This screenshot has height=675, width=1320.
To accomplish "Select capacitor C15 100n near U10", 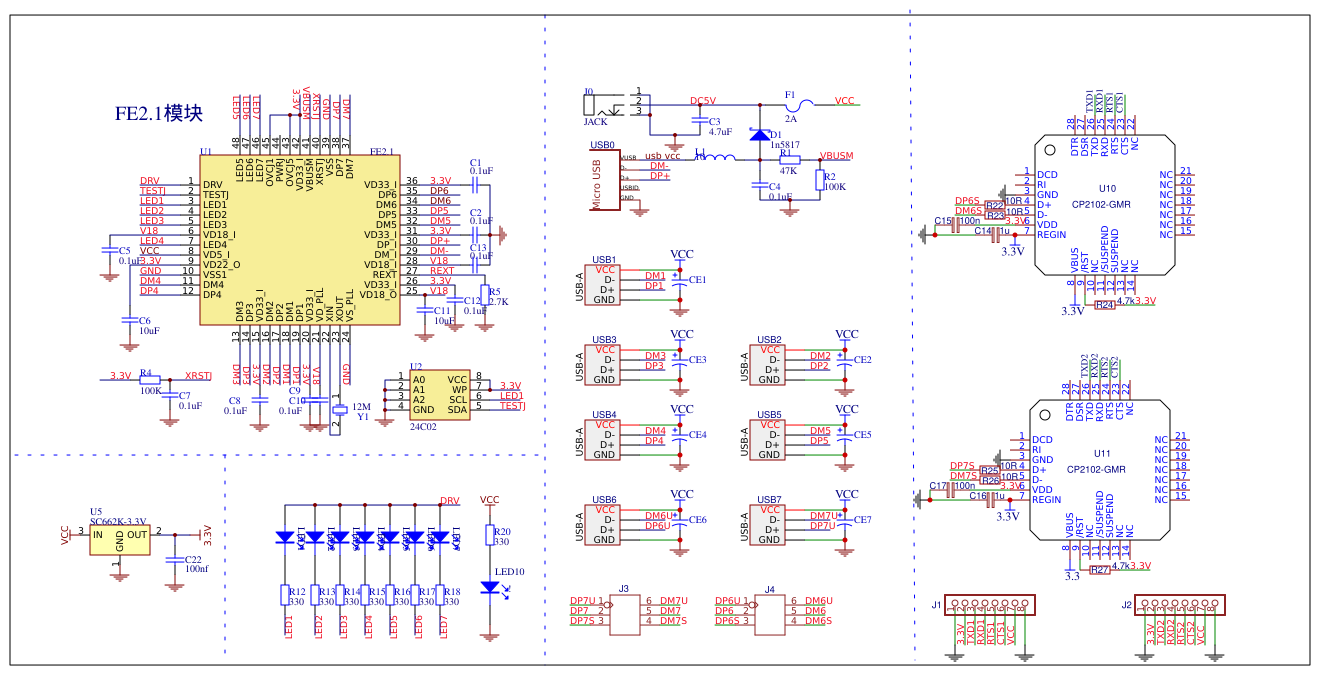I will point(955,227).
